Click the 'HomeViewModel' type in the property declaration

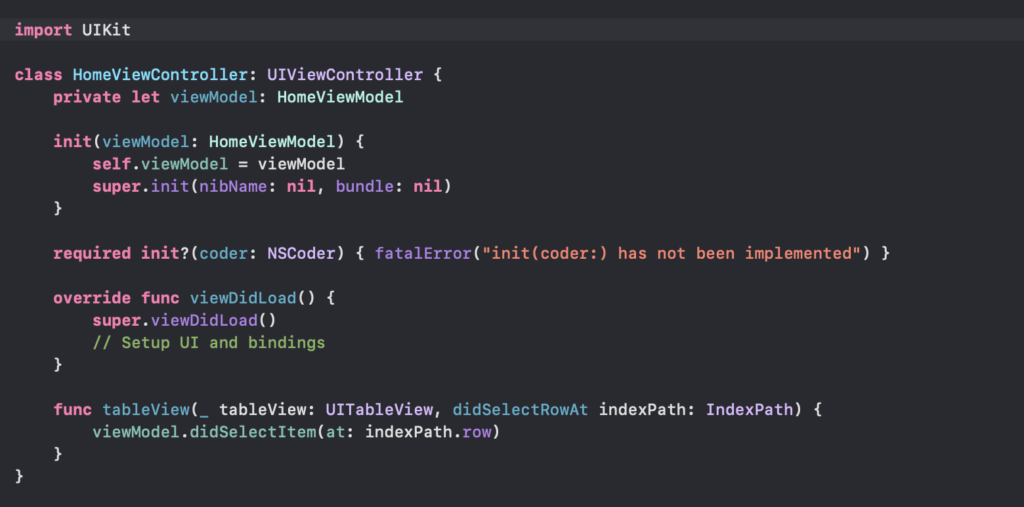pyautogui.click(x=340, y=97)
